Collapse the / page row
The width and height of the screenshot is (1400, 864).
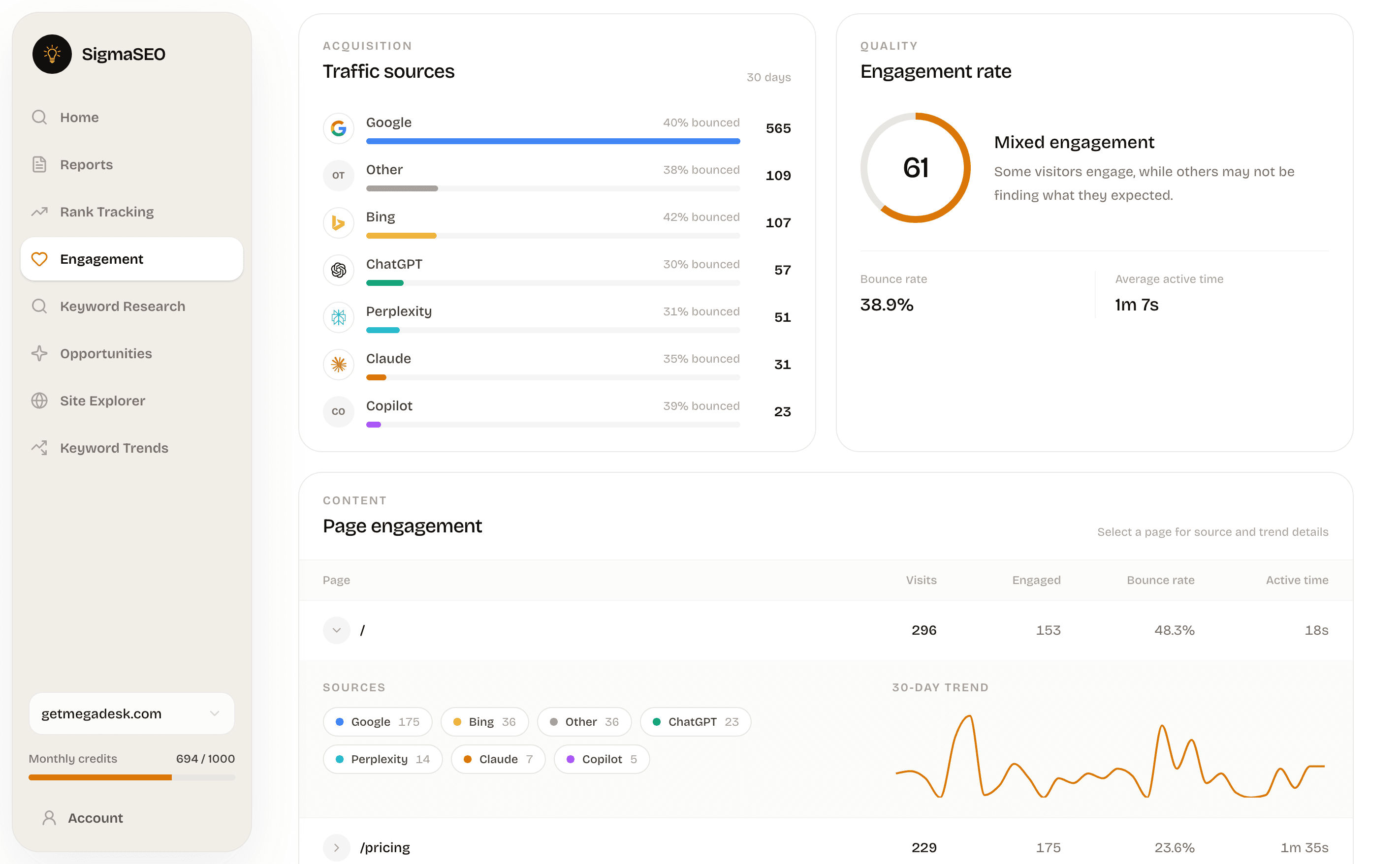click(336, 630)
